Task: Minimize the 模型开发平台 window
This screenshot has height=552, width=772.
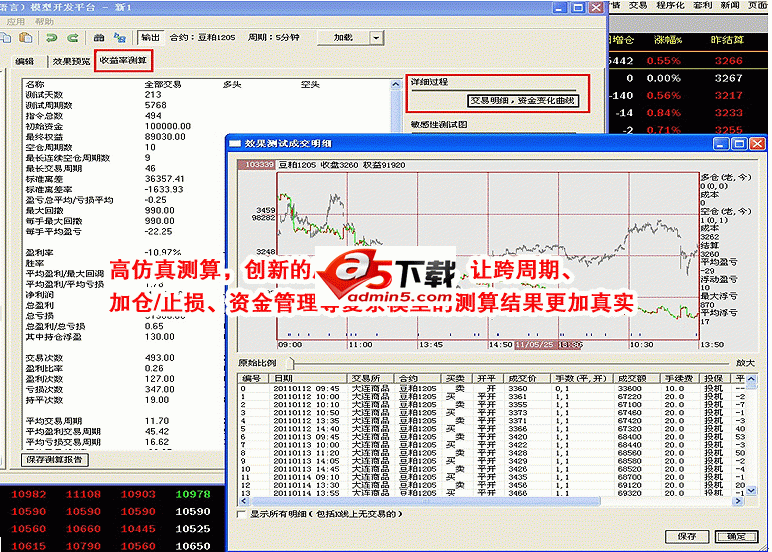Action: 559,8
